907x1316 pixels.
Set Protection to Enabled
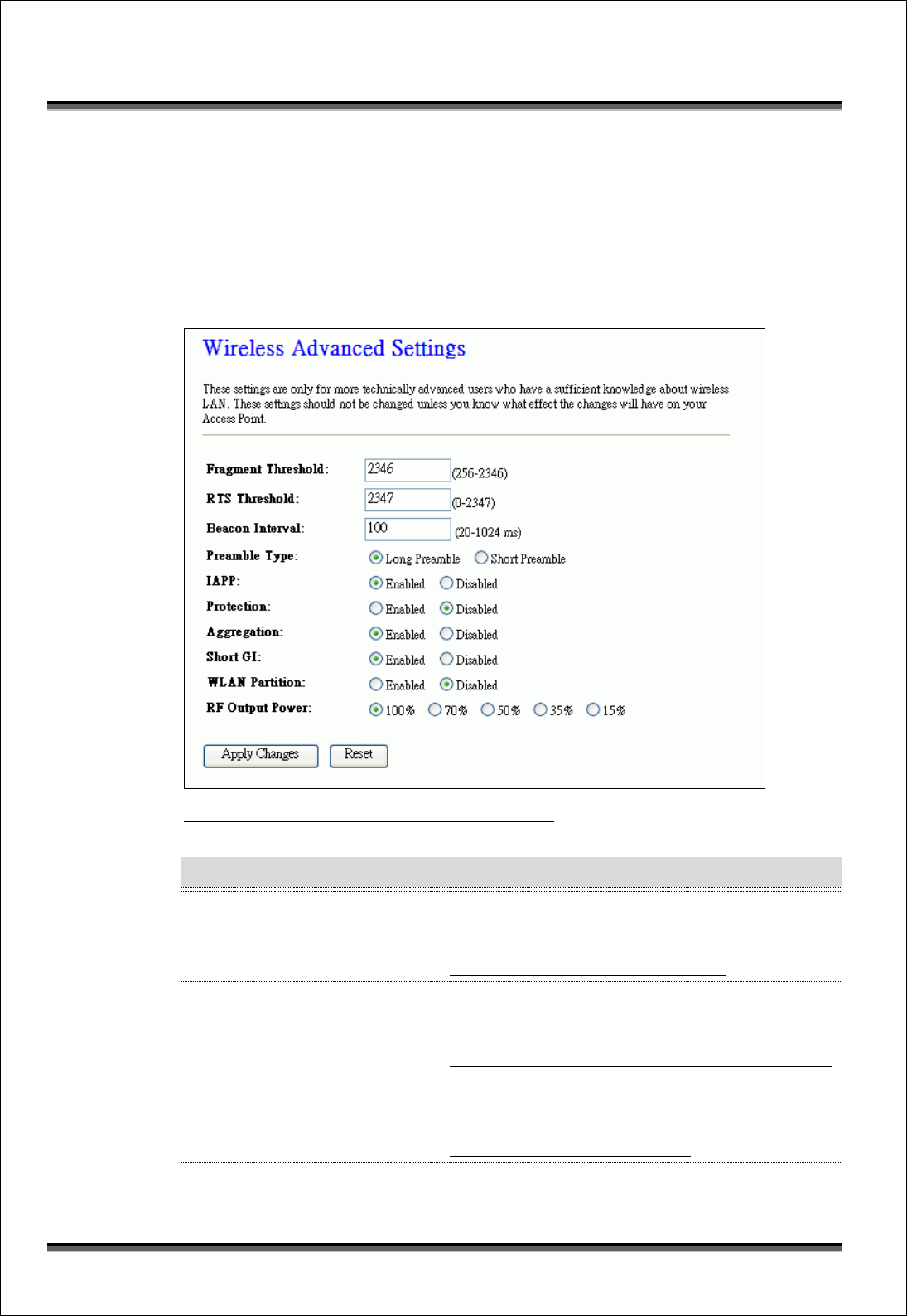coord(376,608)
